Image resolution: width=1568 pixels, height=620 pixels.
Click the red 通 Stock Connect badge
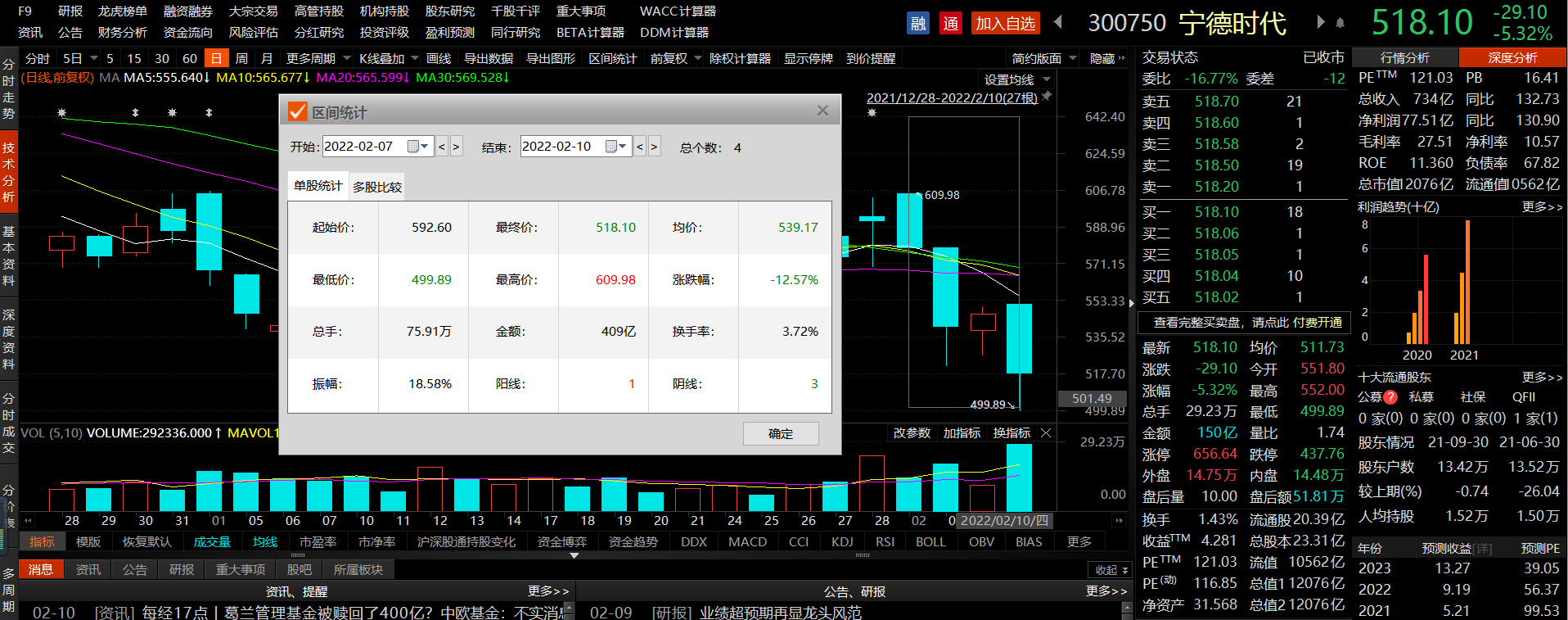coord(950,23)
